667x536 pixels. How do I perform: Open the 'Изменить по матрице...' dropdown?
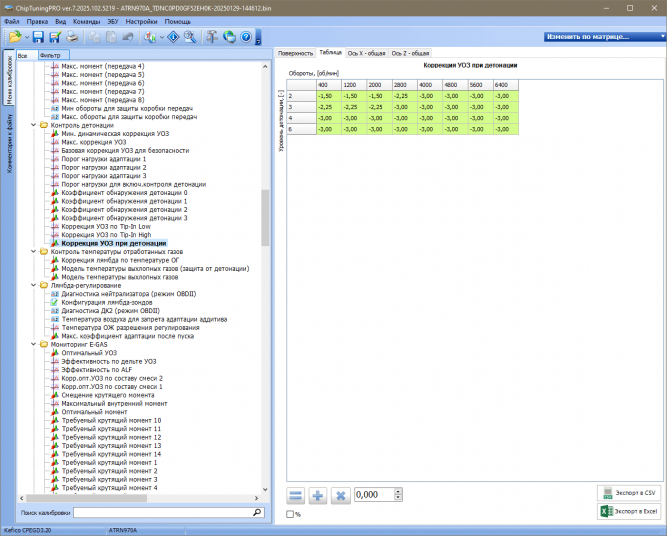[x=605, y=37]
